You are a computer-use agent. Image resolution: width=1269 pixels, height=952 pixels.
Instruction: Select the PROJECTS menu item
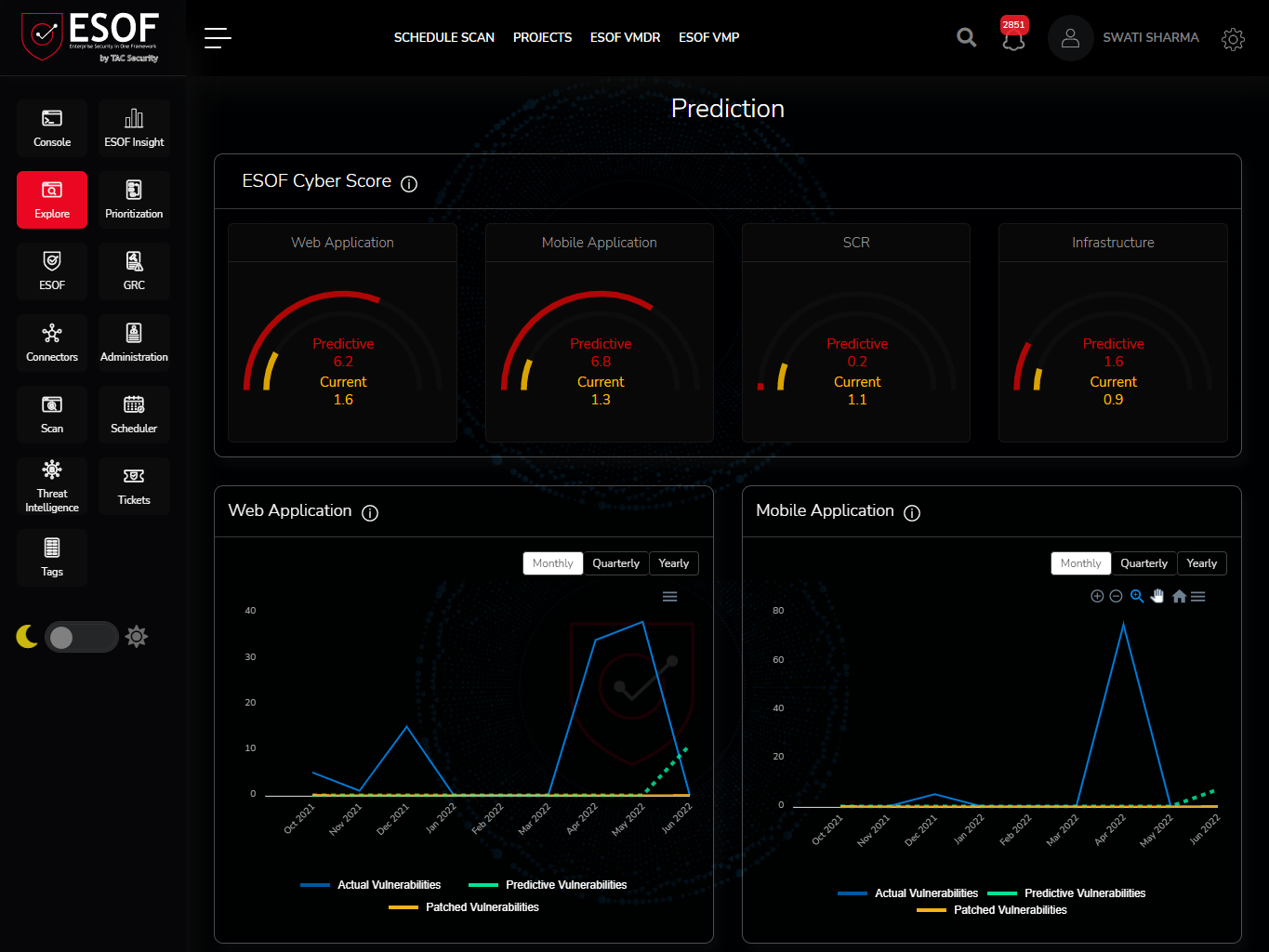pyautogui.click(x=542, y=37)
